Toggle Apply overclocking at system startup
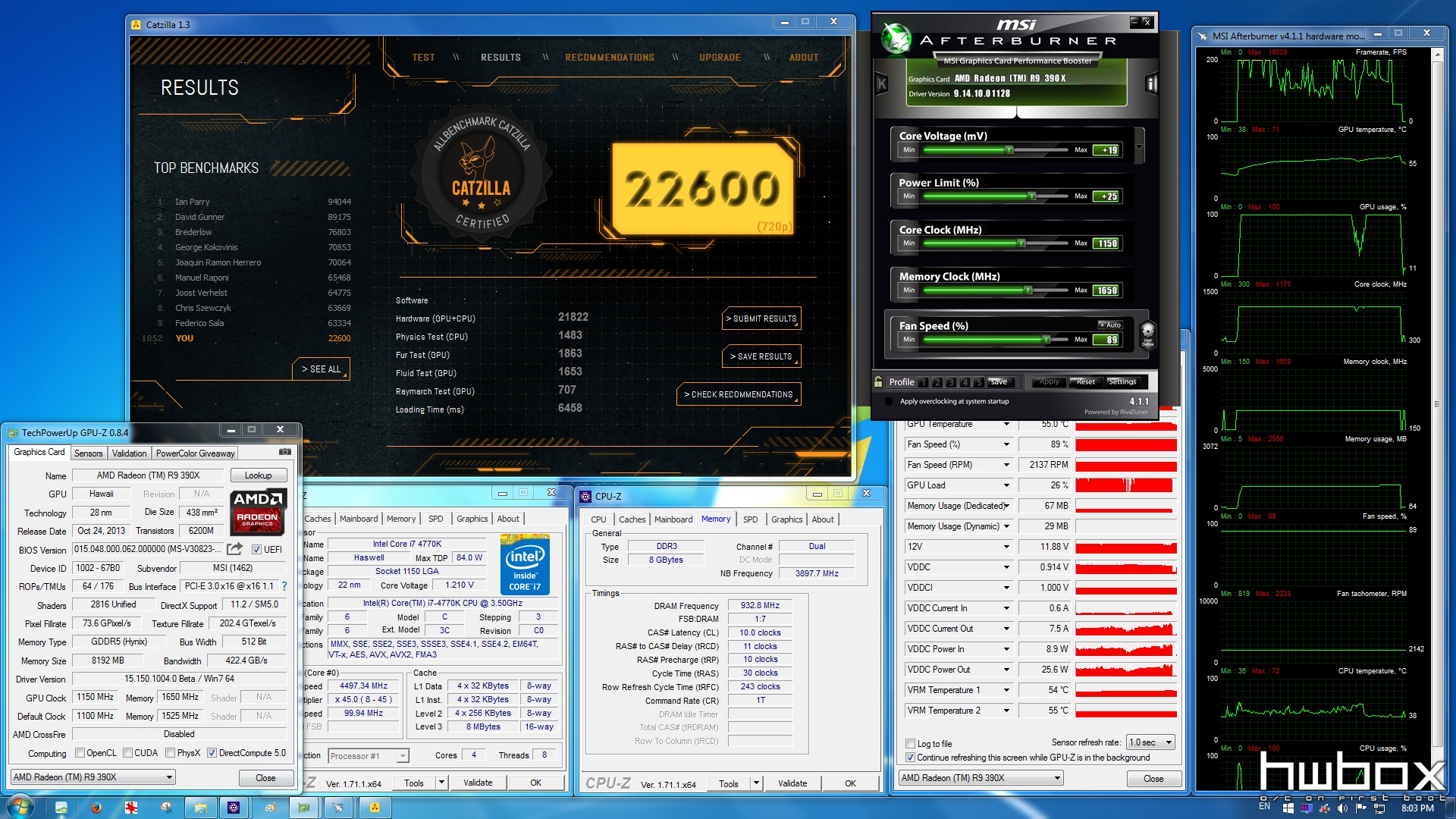 [x=889, y=402]
